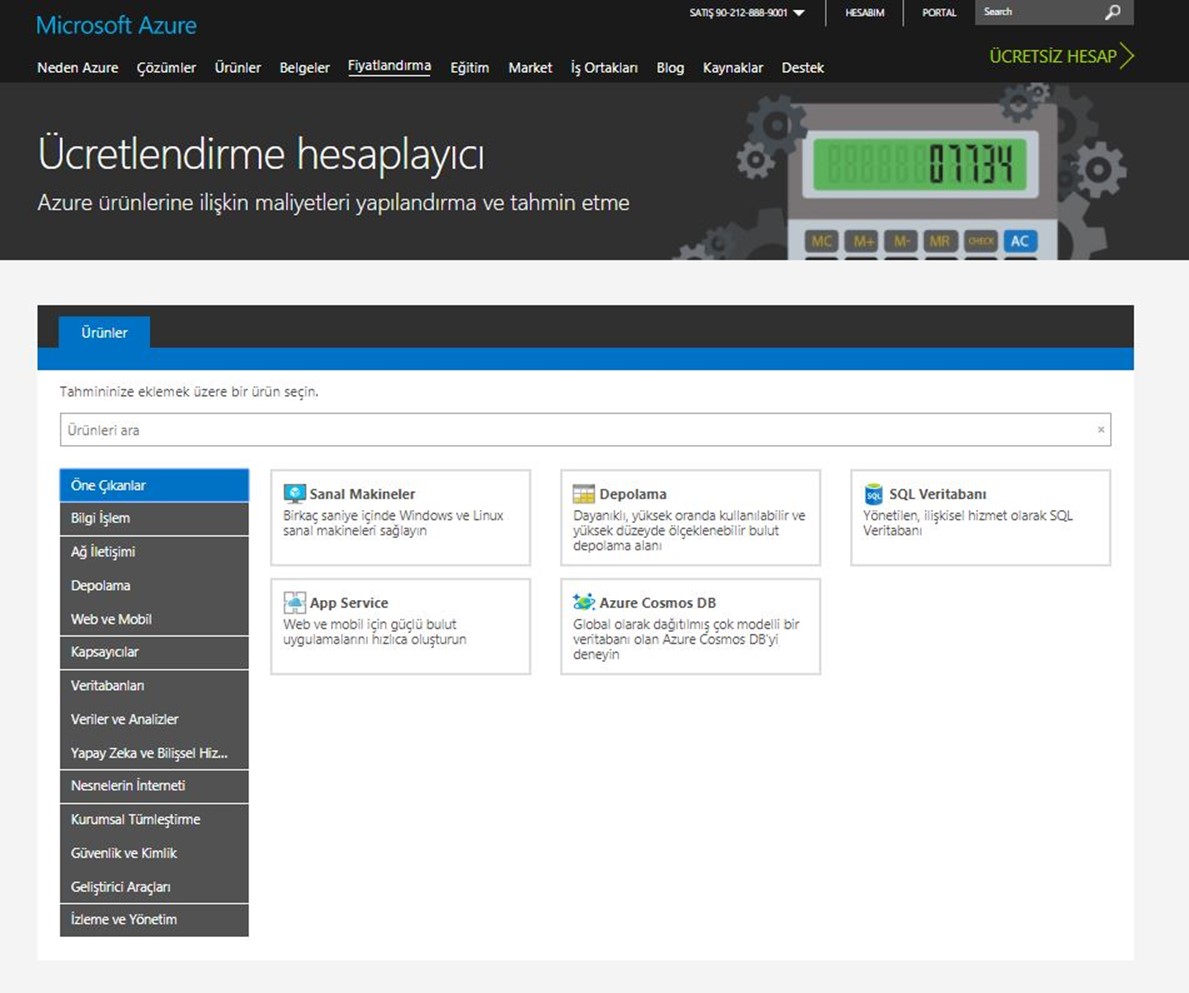
Task: Click the Depolama table icon
Action: coord(584,493)
